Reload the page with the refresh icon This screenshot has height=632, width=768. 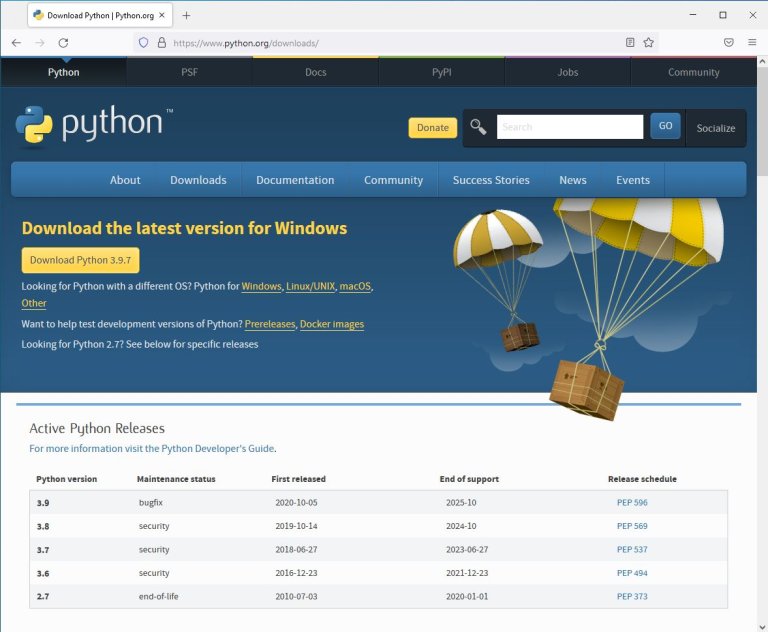pyautogui.click(x=63, y=43)
